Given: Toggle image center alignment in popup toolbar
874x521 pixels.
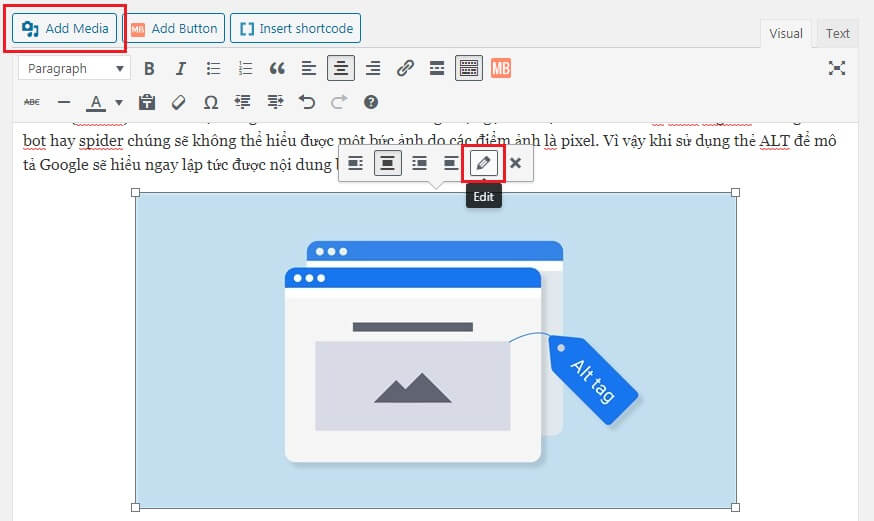Looking at the screenshot, I should pos(387,163).
